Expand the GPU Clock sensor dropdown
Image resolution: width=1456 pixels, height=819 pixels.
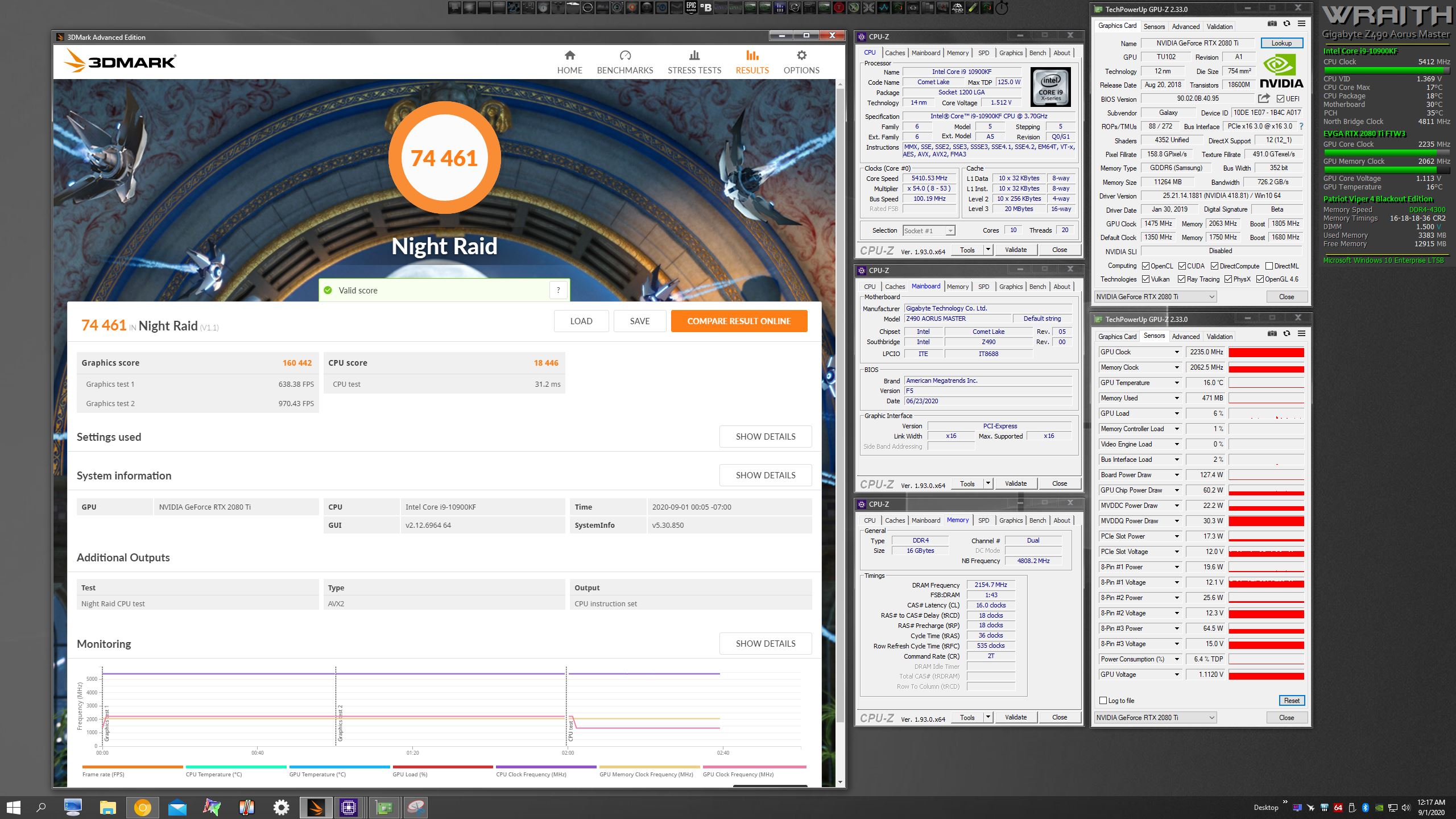(x=1177, y=352)
